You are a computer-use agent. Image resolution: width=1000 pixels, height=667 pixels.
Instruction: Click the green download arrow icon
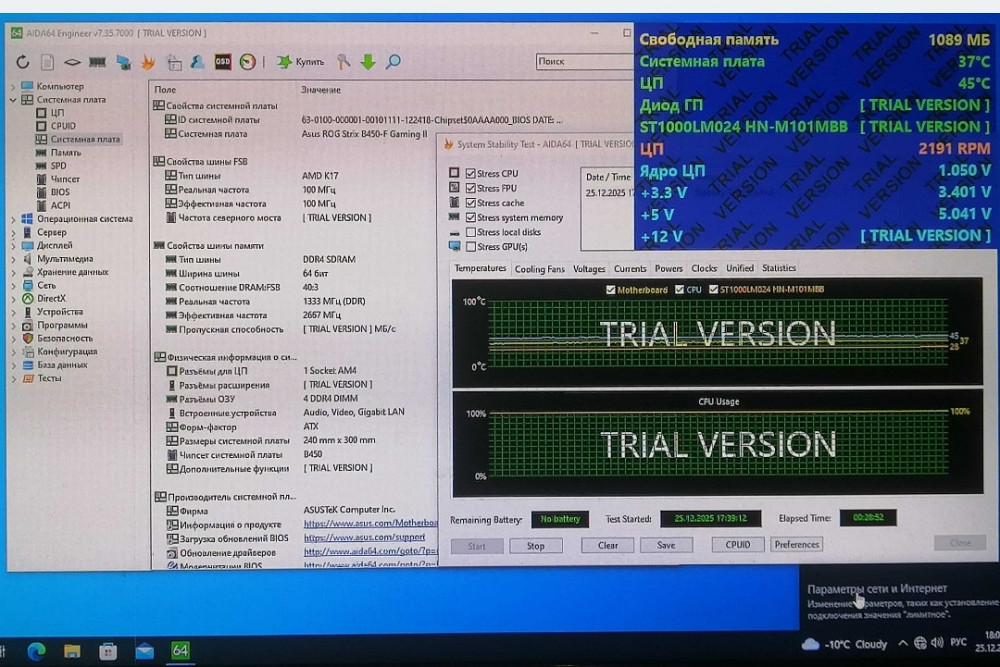pyautogui.click(x=368, y=62)
